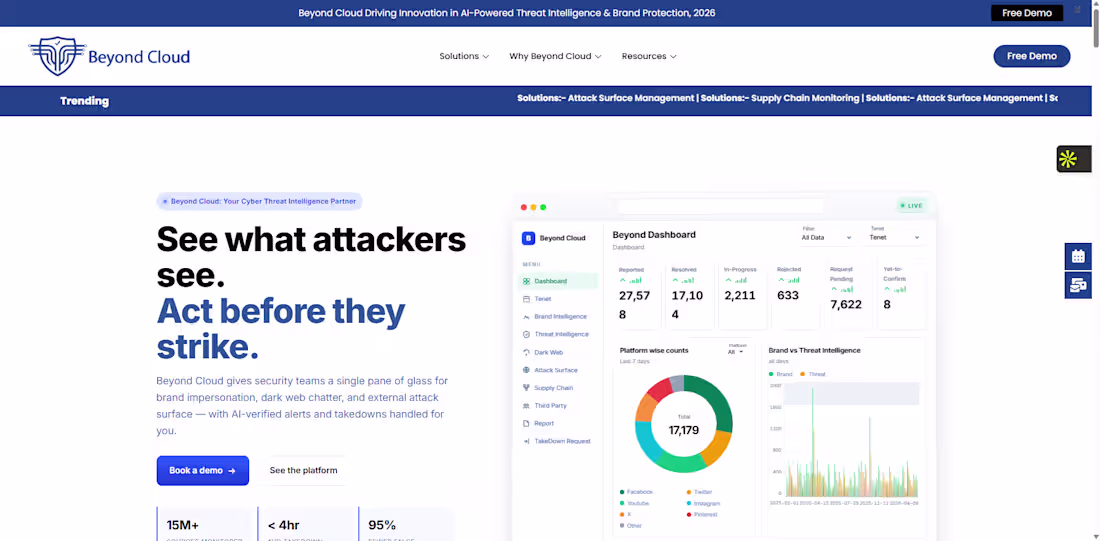
Task: Expand the Resources menu
Action: coord(649,56)
